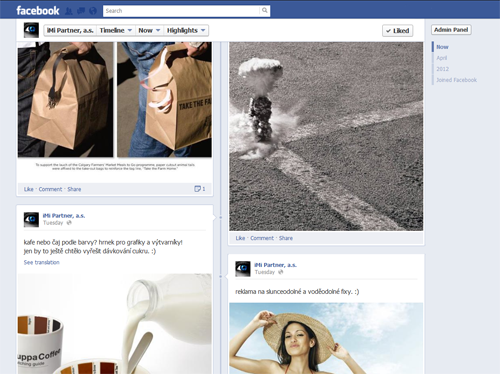Open the mushroom cloud photo

326,136
